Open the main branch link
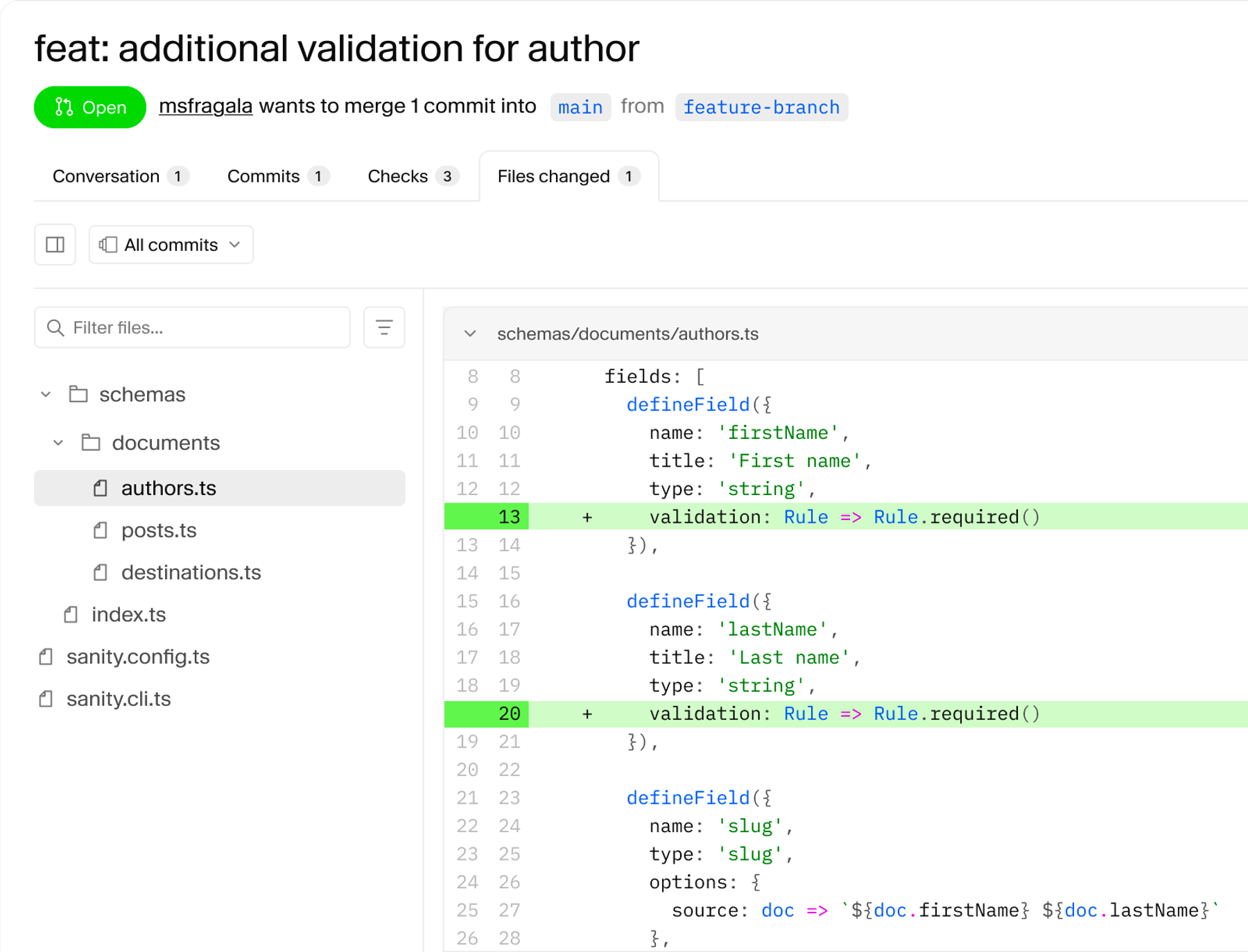The image size is (1248, 952). pyautogui.click(x=580, y=107)
